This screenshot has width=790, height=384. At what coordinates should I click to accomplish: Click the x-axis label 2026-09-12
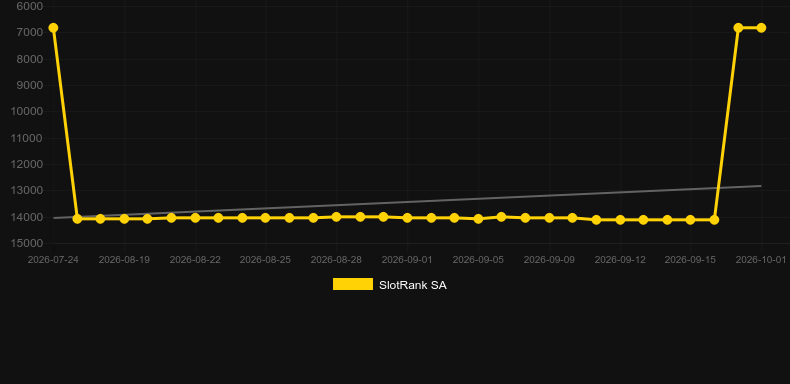[620, 260]
